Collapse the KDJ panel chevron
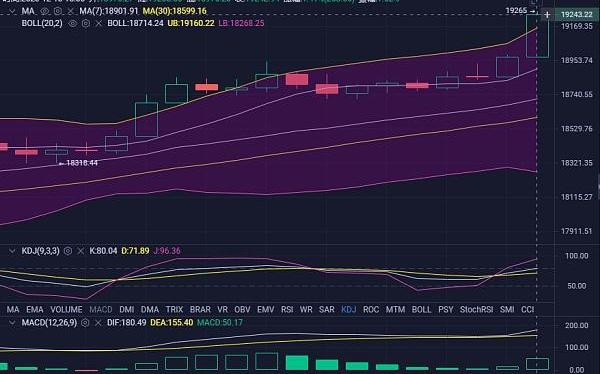 (12, 251)
